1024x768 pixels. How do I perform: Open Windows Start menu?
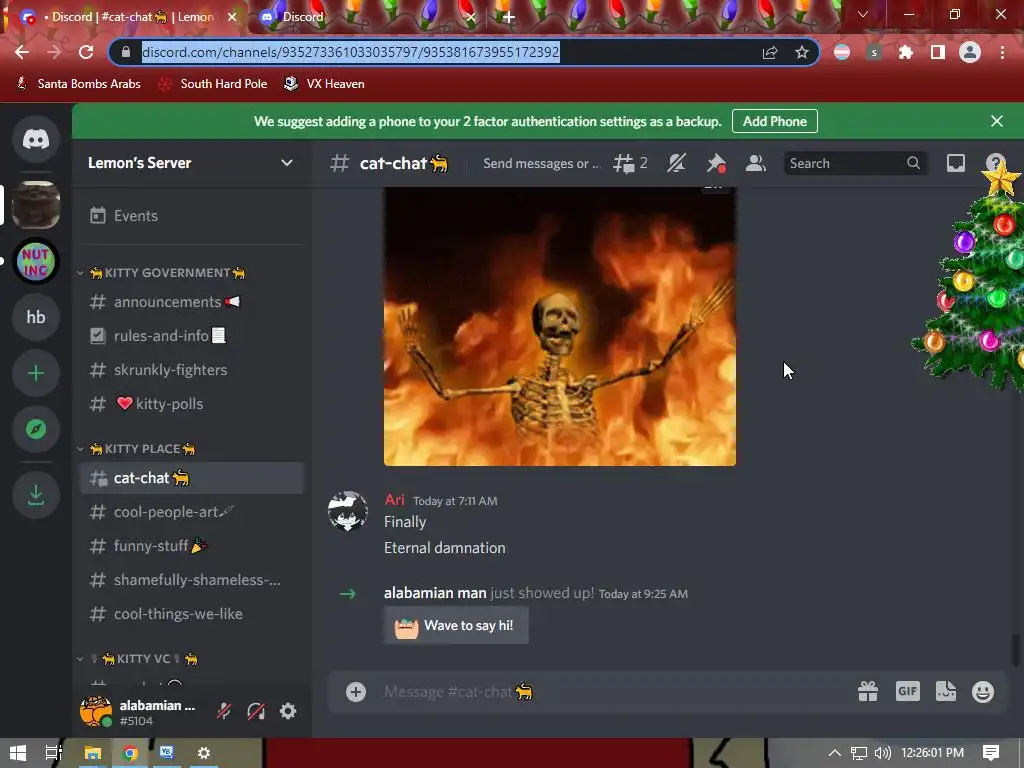(x=18, y=753)
